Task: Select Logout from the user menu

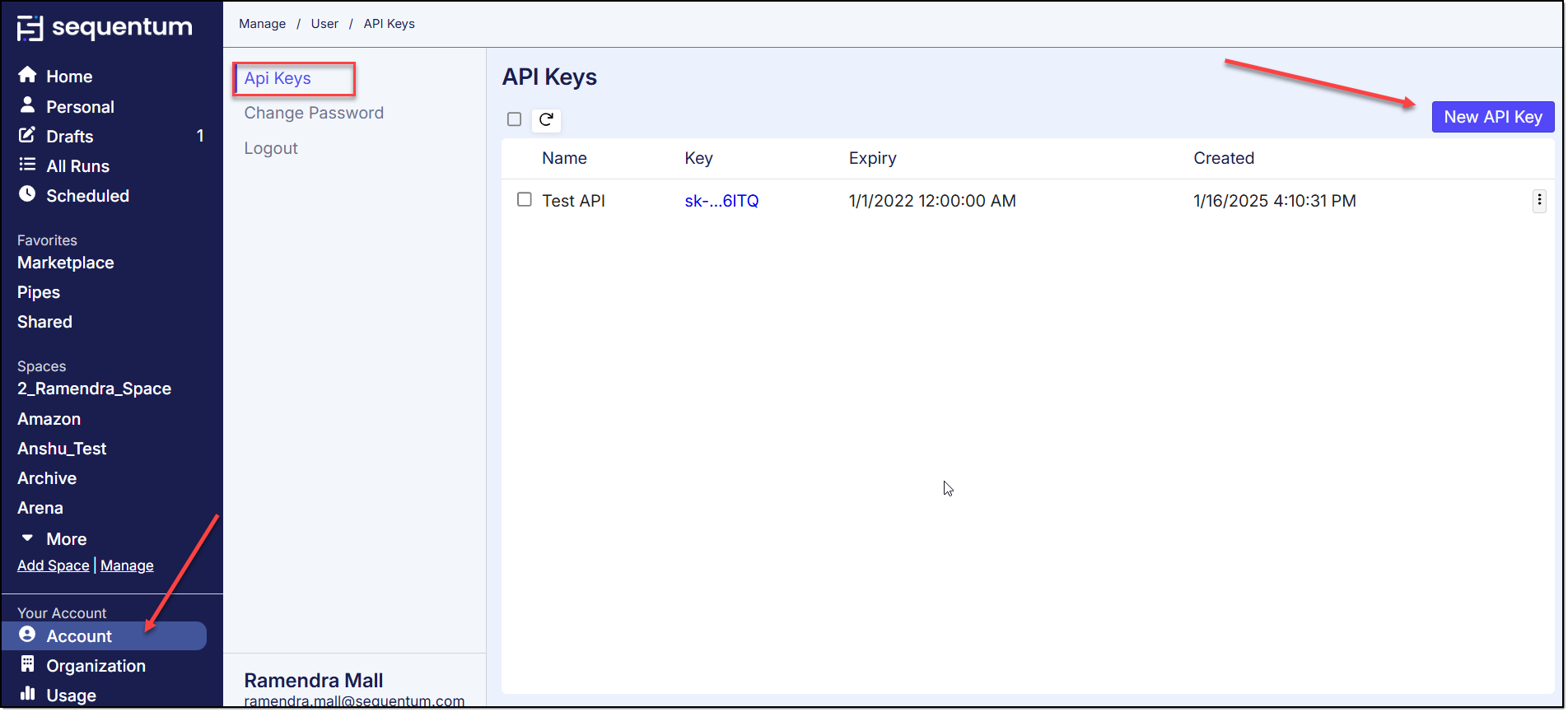Action: 271,149
